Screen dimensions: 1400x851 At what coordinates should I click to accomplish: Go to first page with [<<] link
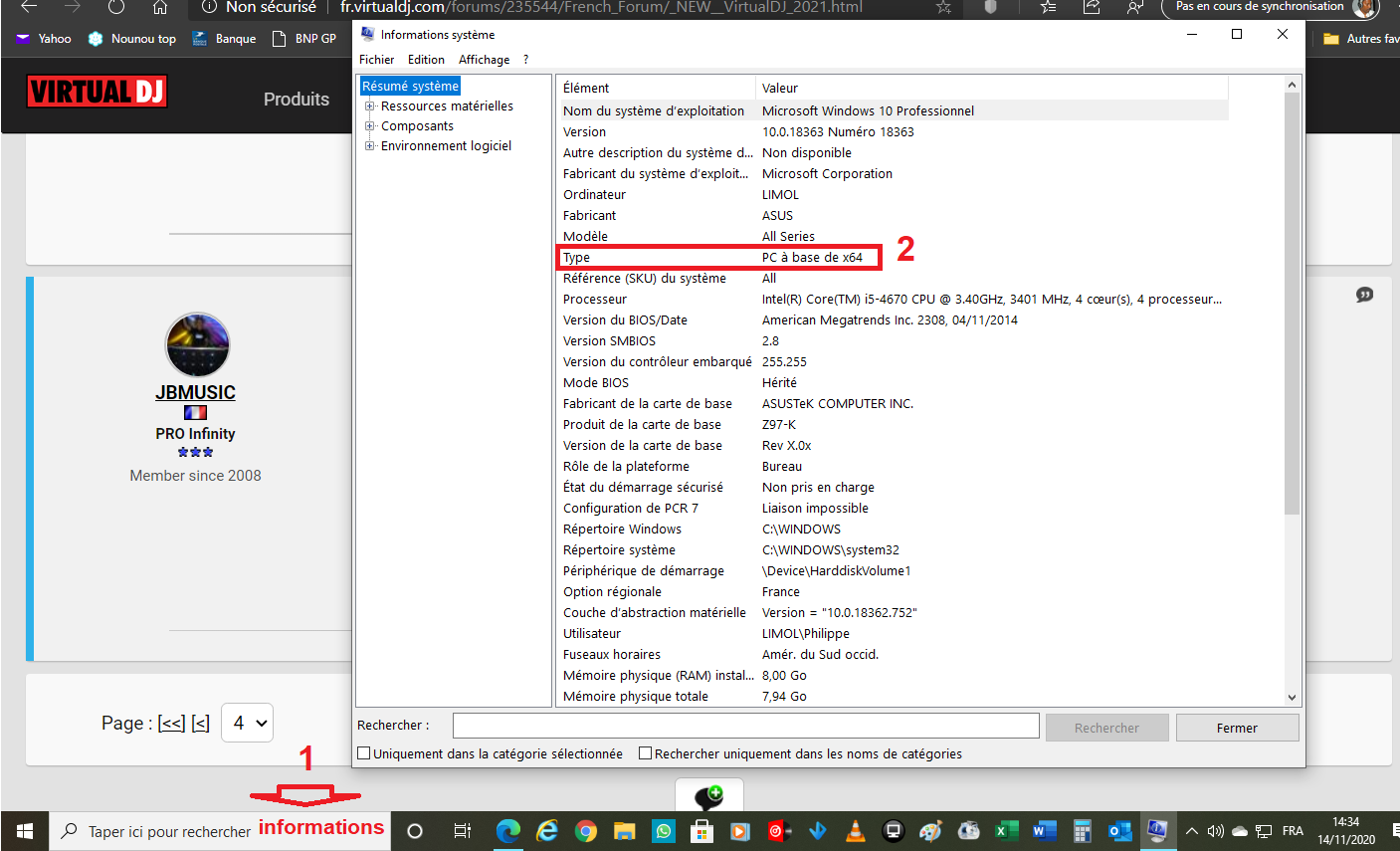tap(172, 724)
